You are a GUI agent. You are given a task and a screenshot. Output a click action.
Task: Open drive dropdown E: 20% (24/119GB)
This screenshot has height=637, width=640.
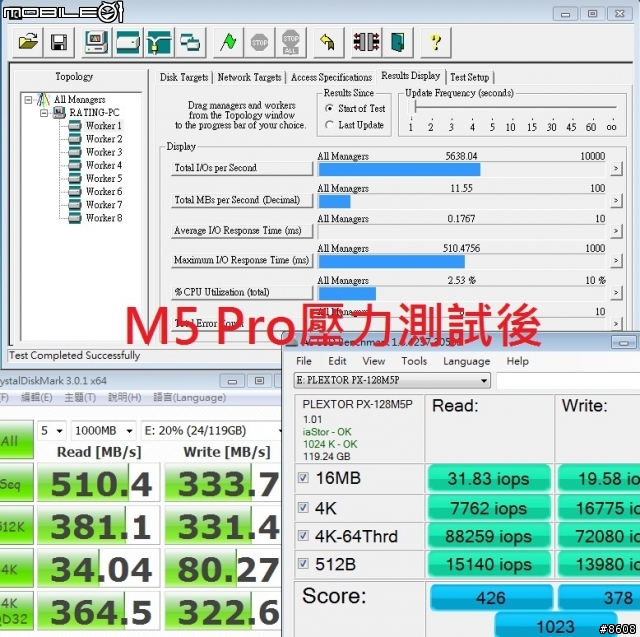point(211,431)
